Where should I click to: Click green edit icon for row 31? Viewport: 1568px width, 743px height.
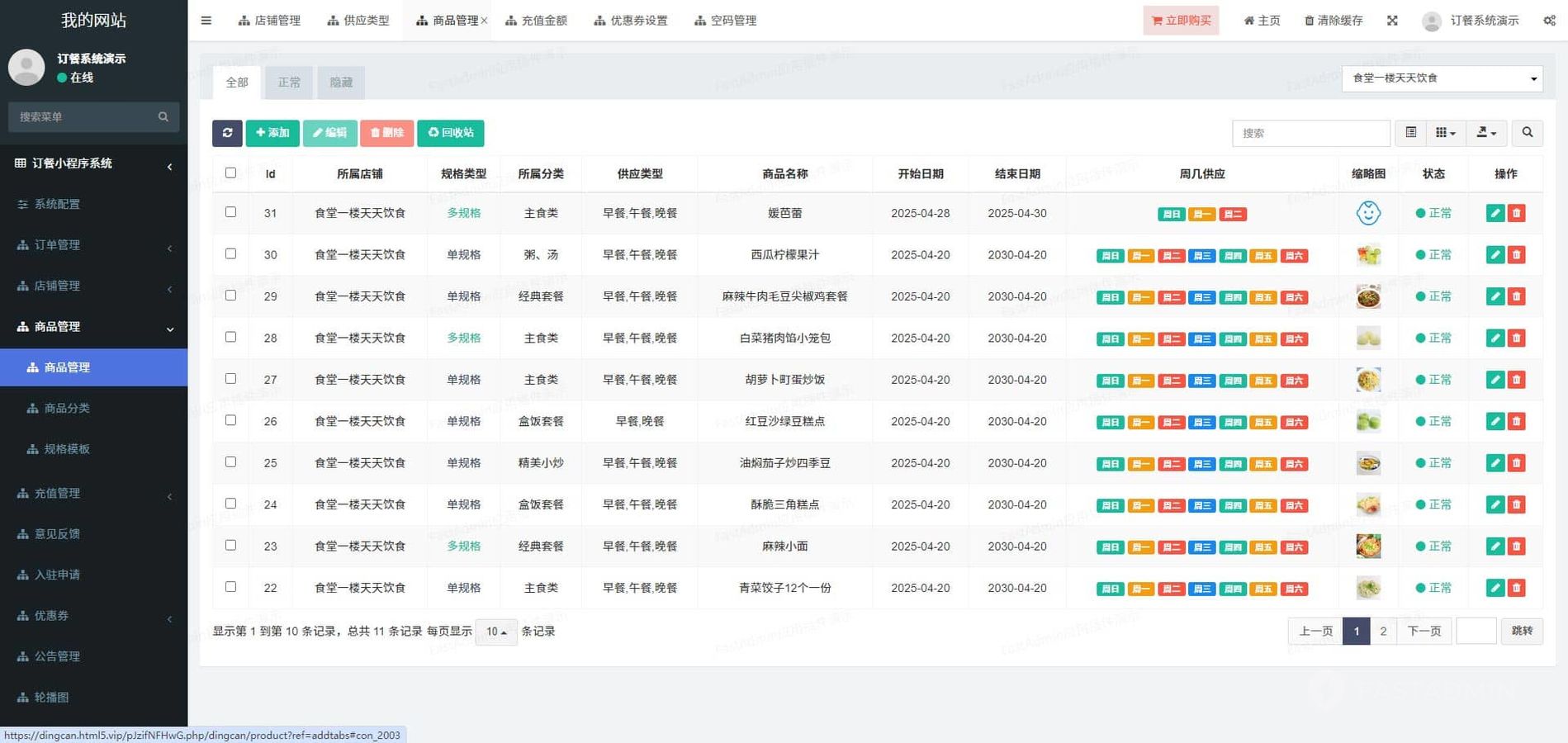(x=1495, y=213)
